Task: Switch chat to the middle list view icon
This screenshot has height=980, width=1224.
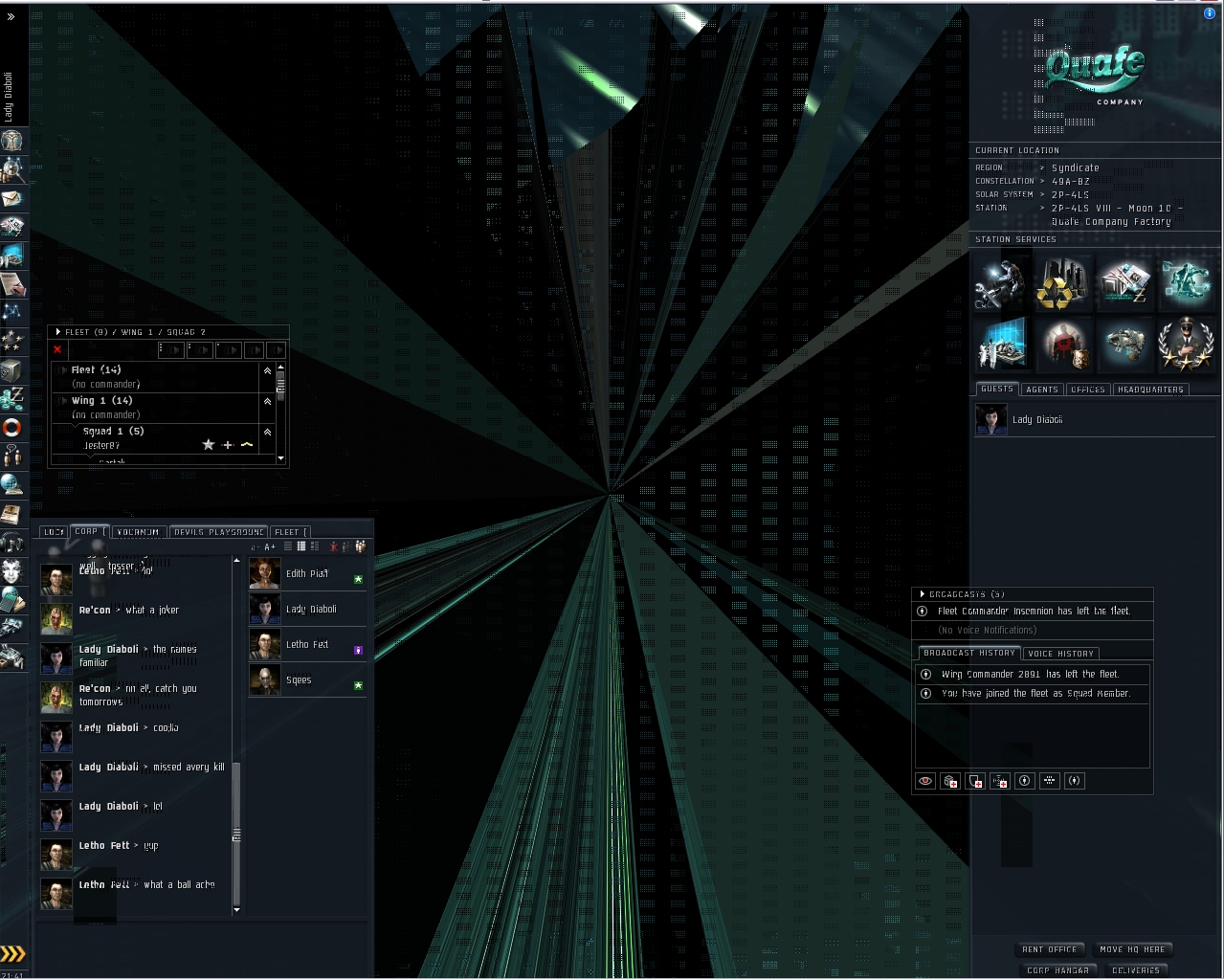Action: pos(301,546)
